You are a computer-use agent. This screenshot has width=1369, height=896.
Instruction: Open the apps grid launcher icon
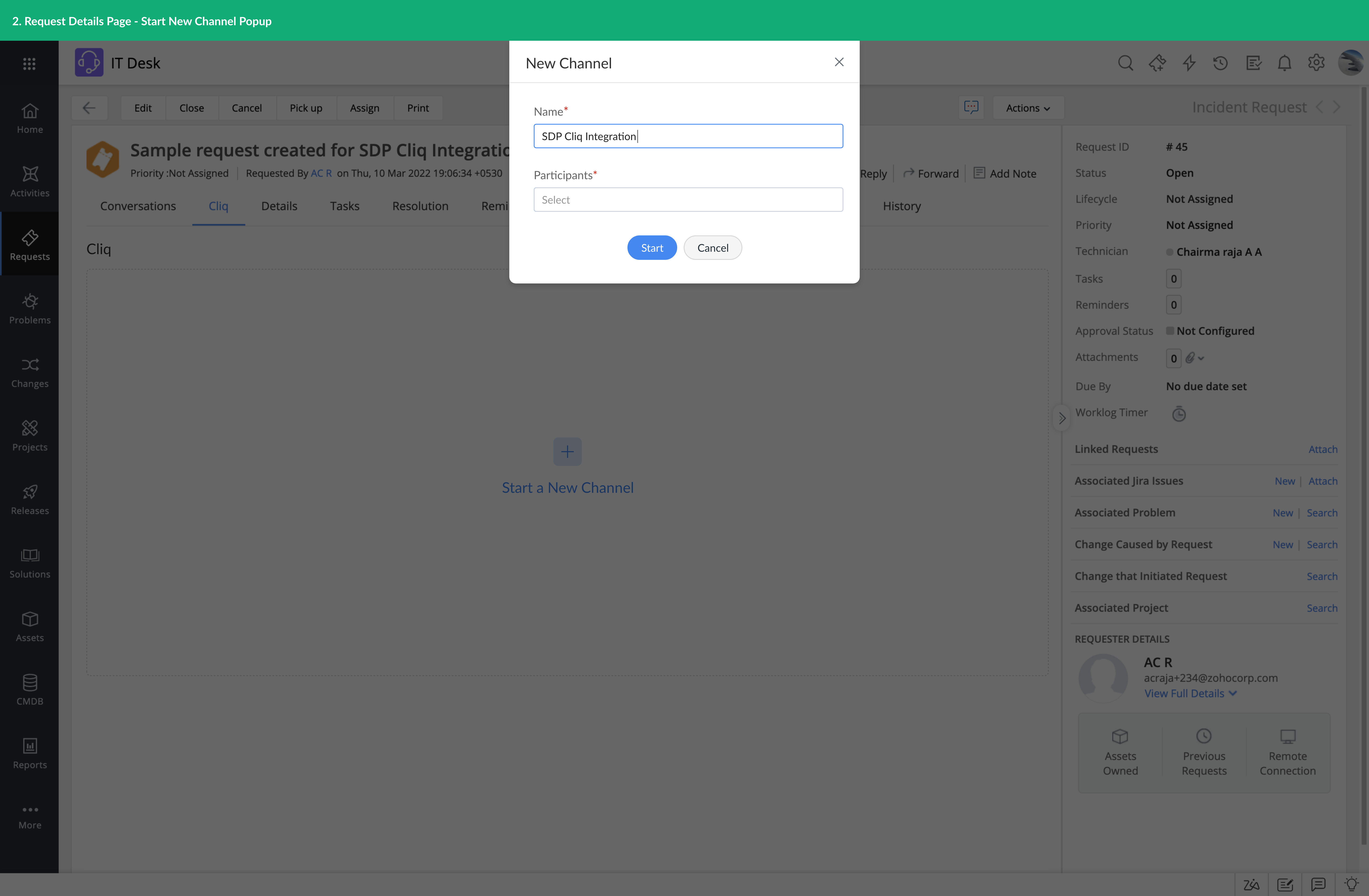pos(29,64)
